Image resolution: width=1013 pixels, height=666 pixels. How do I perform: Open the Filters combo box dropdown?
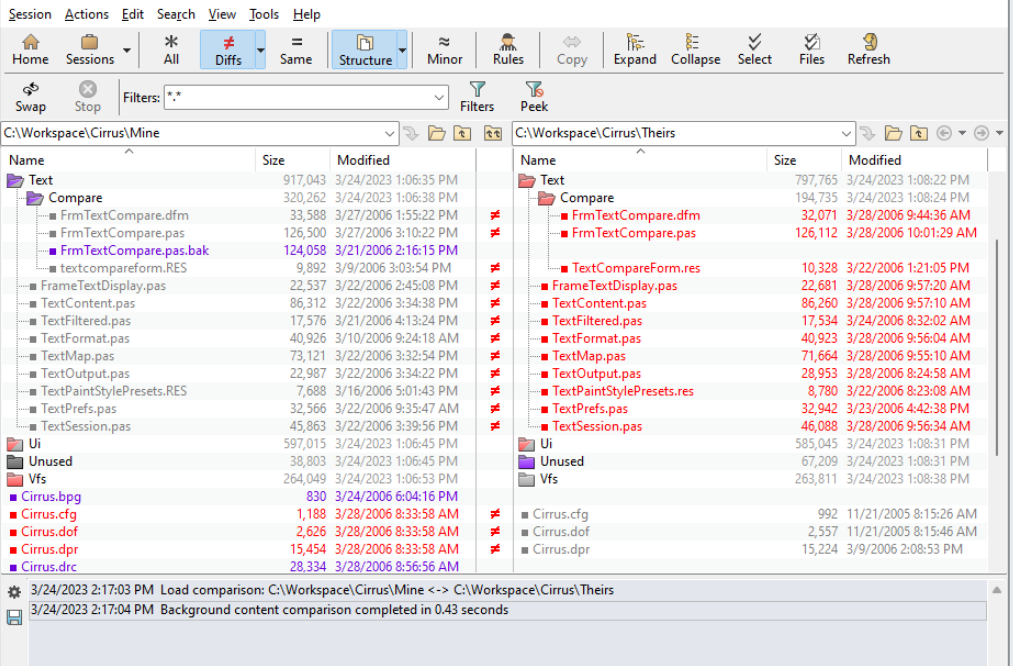[440, 97]
